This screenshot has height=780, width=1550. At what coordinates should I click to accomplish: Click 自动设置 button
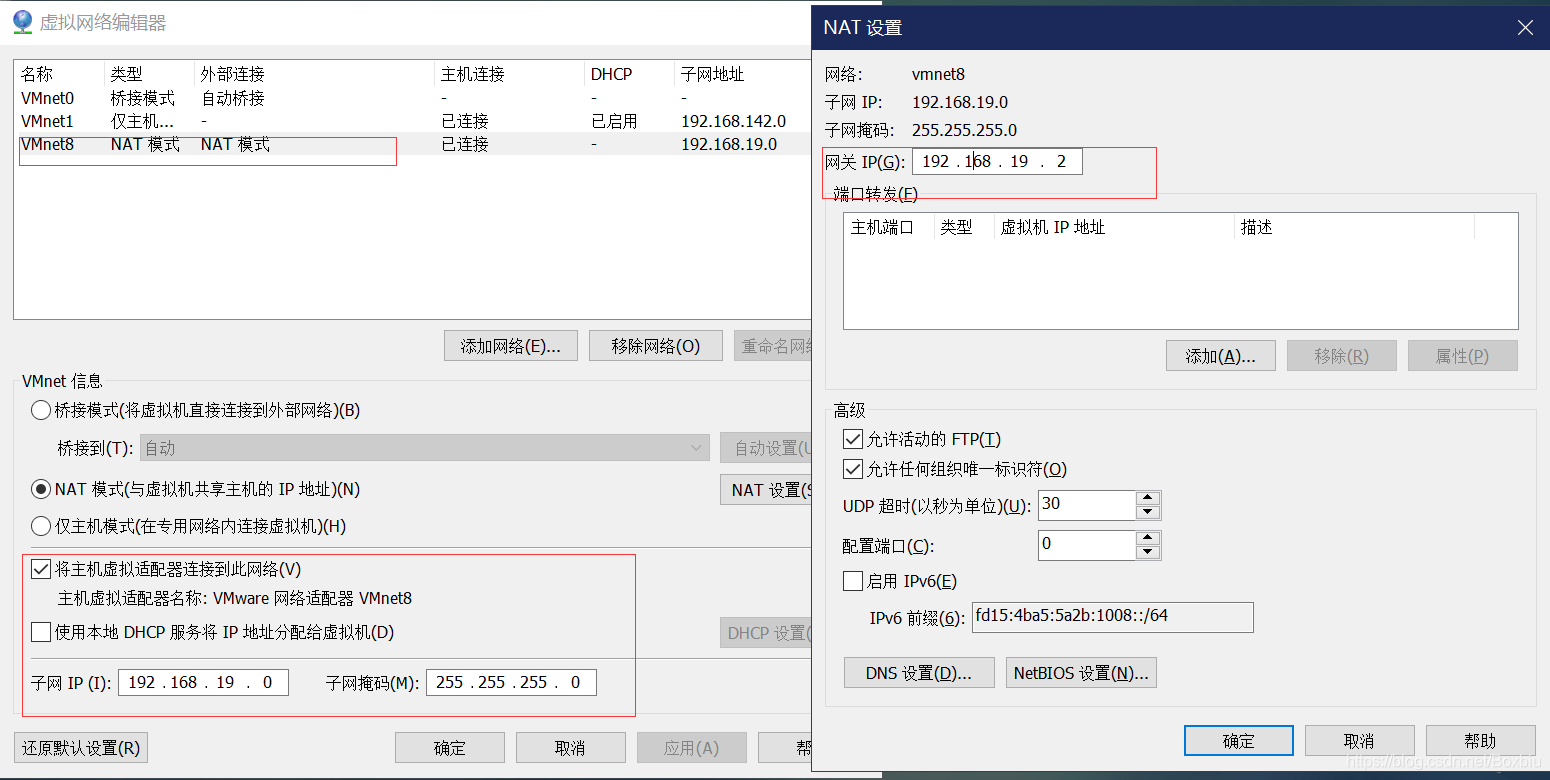[766, 448]
